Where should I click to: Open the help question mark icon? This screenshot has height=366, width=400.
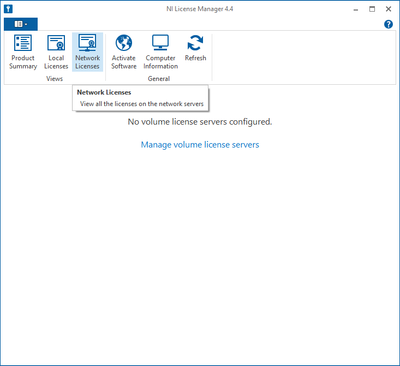[388, 24]
